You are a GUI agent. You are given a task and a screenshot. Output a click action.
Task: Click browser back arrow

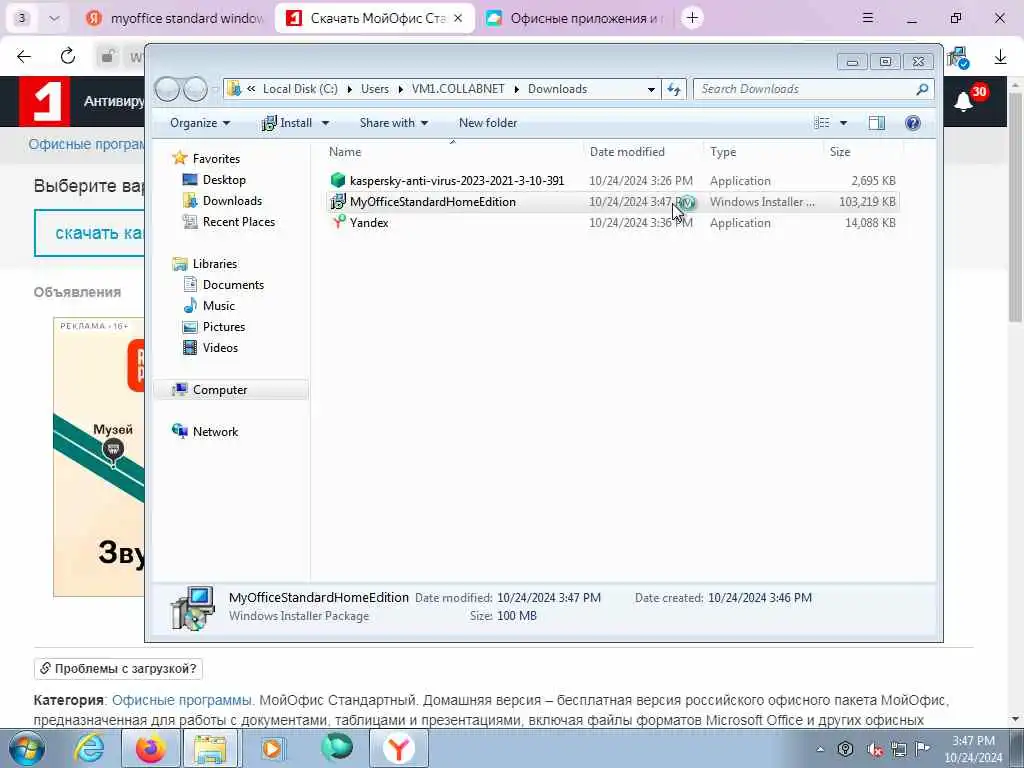click(x=24, y=57)
